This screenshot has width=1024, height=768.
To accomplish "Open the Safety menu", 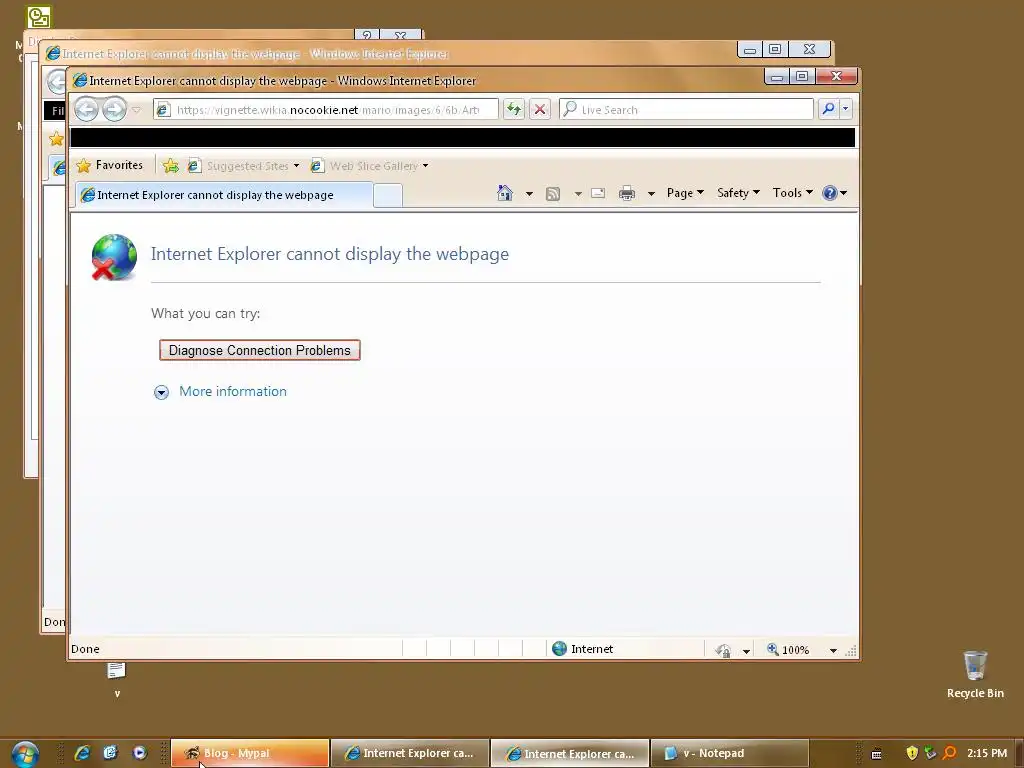I will tap(739, 193).
